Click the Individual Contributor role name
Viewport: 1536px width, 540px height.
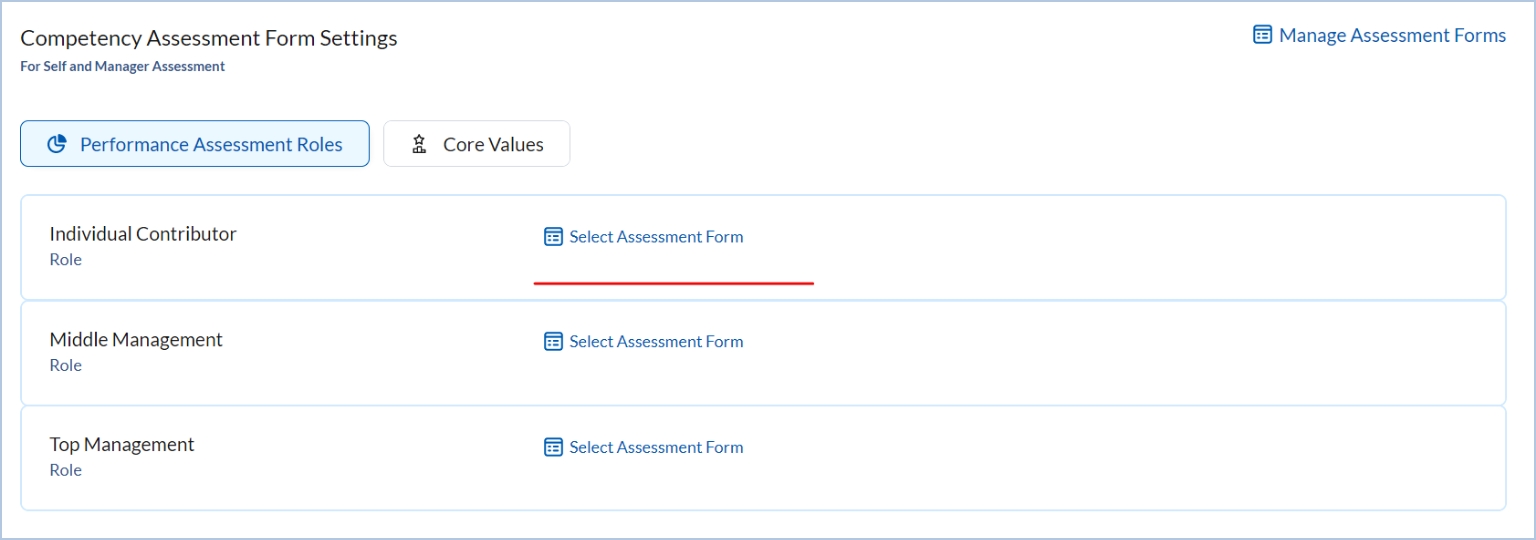point(143,234)
